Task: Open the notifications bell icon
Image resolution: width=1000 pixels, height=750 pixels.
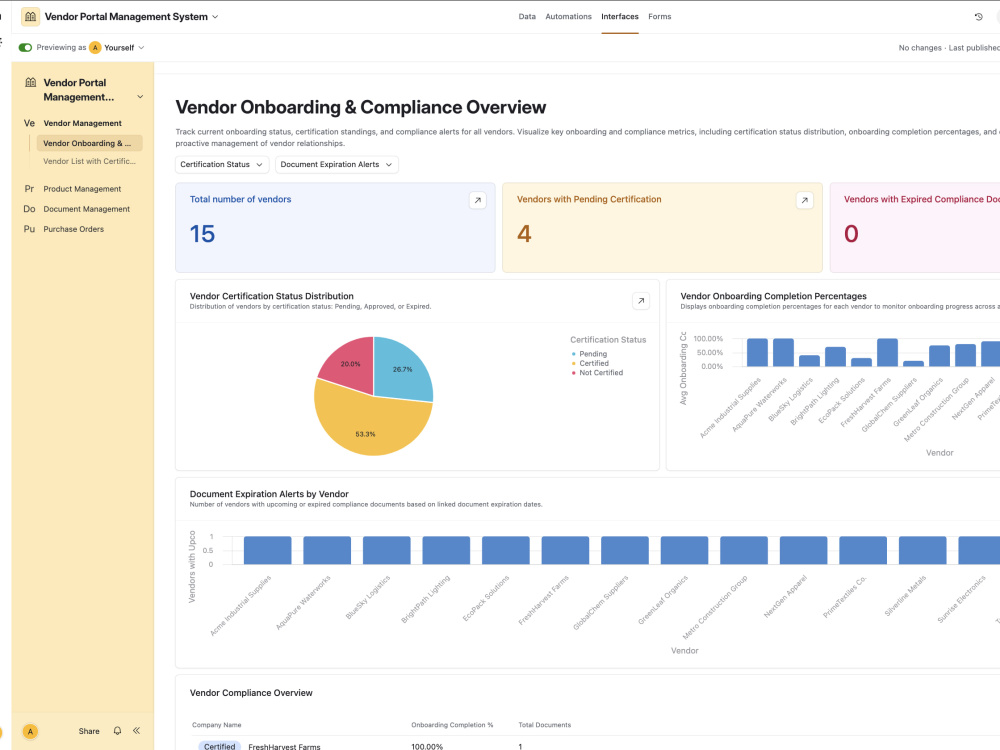Action: (117, 731)
